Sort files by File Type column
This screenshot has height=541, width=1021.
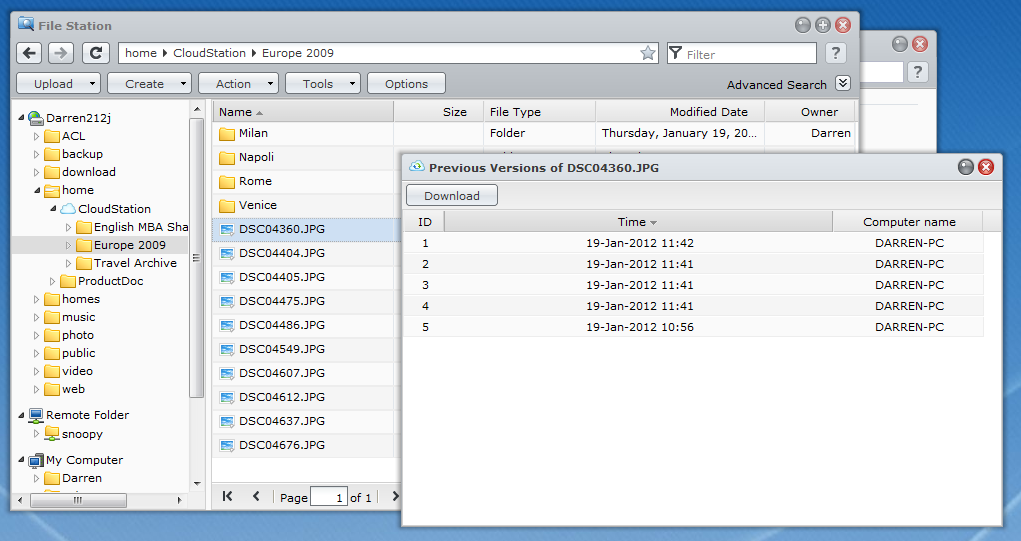tap(539, 112)
